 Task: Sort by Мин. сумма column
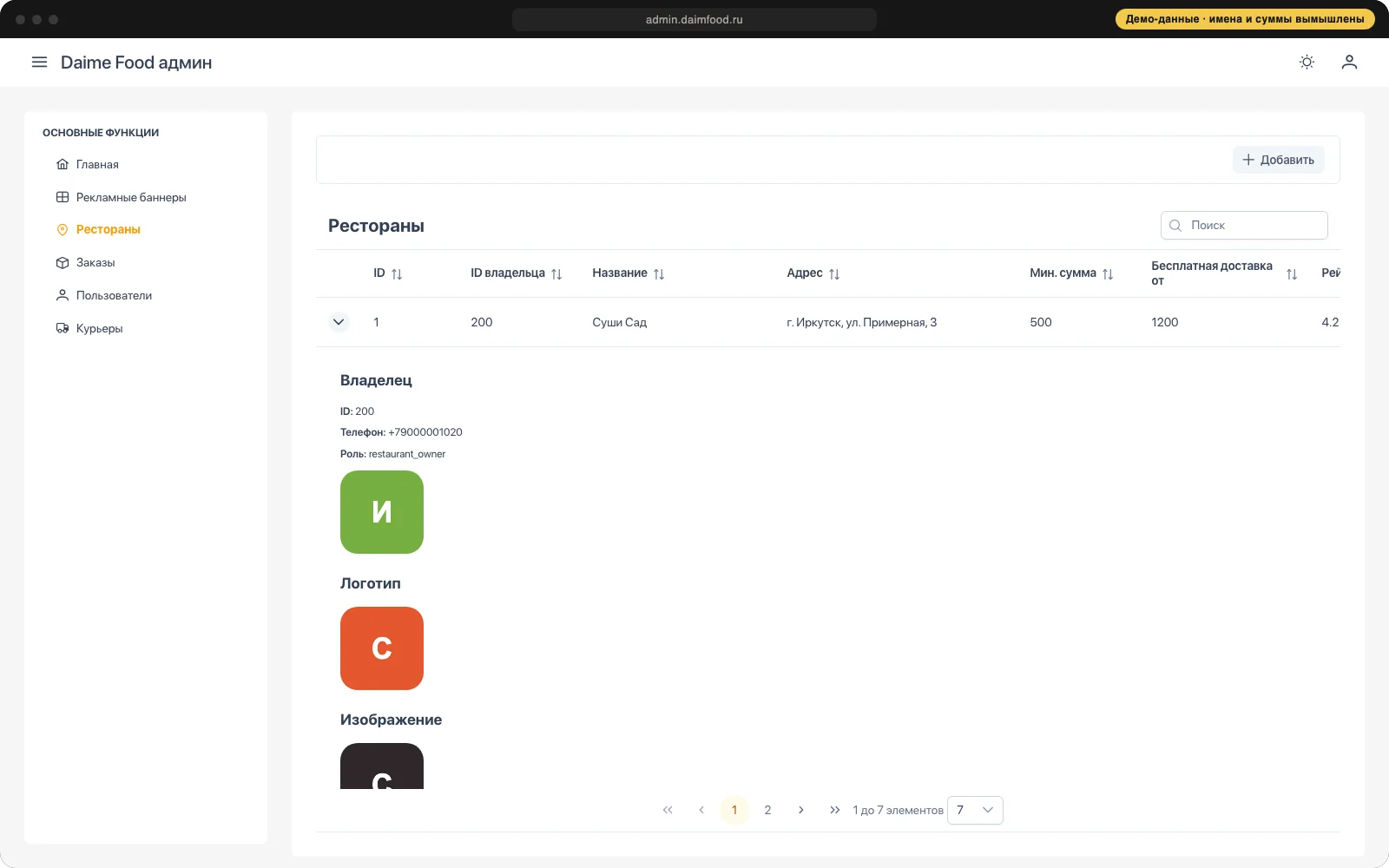[x=1108, y=274]
